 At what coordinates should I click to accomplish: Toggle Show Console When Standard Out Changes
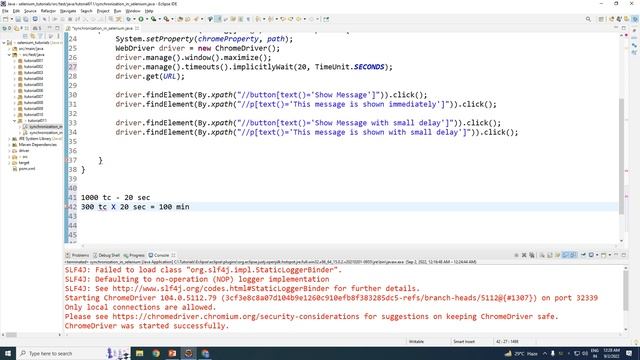pyautogui.click(x=565, y=255)
